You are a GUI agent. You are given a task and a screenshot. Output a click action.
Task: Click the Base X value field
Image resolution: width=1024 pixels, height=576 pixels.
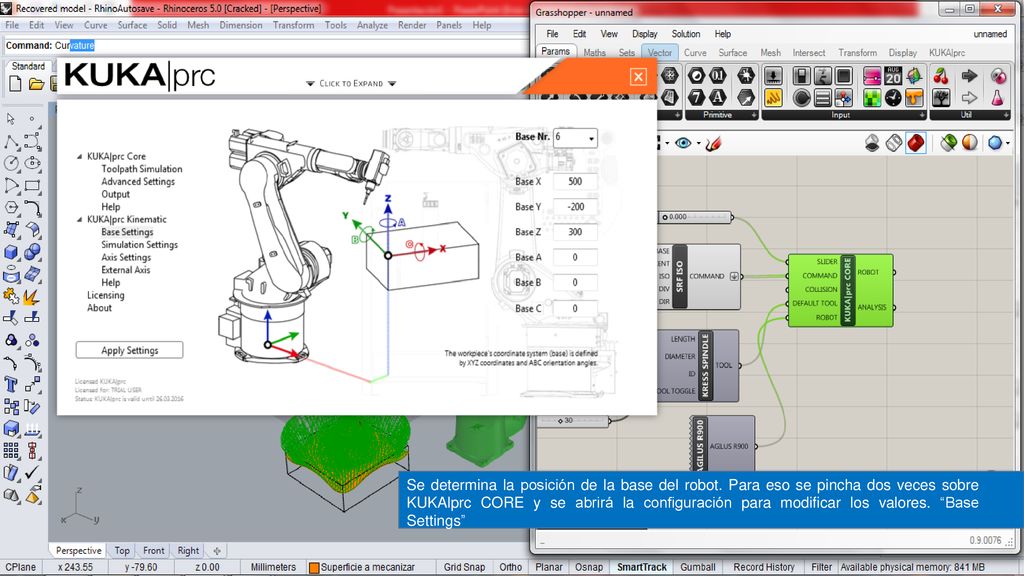[x=575, y=182]
